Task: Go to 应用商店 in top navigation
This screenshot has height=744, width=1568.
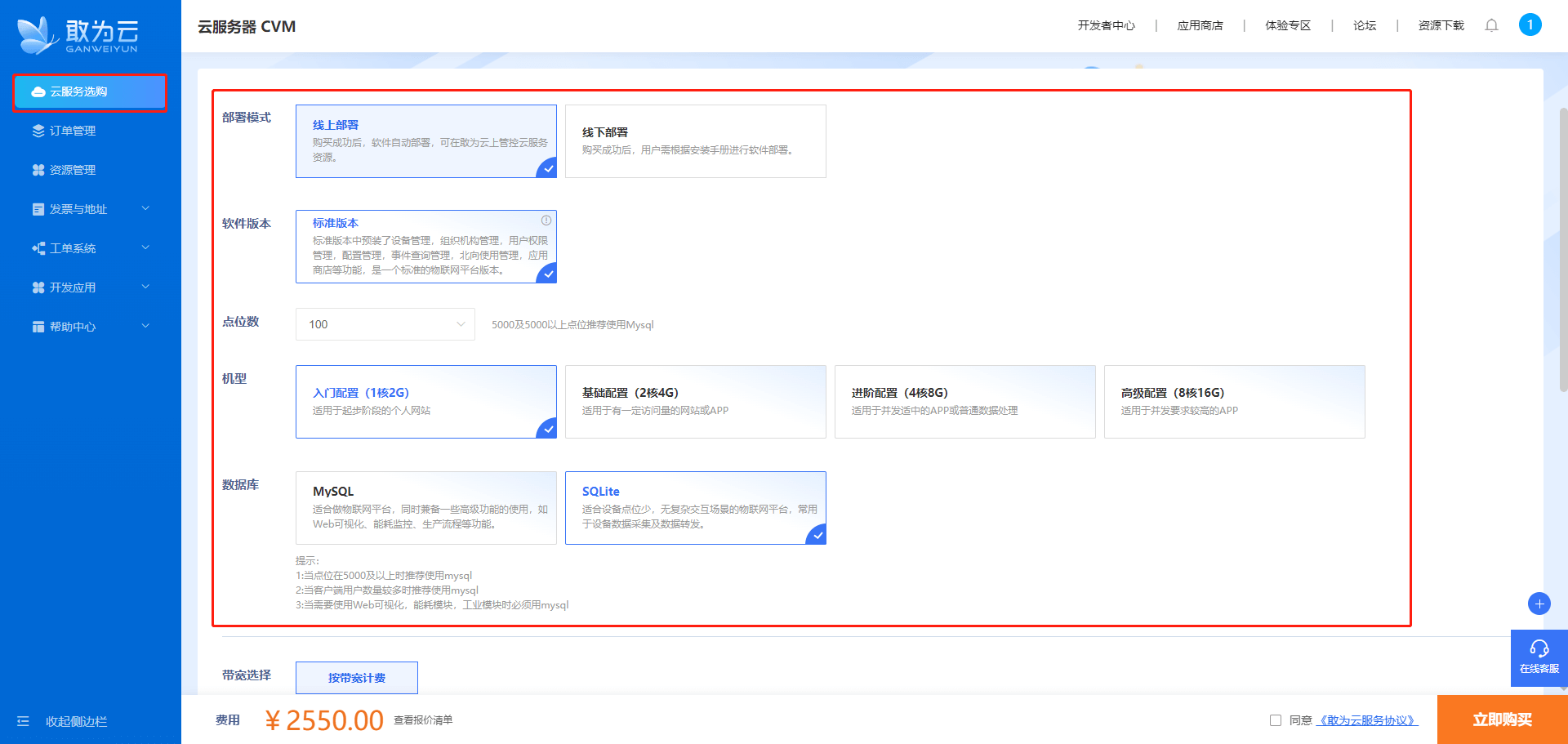Action: point(1200,25)
